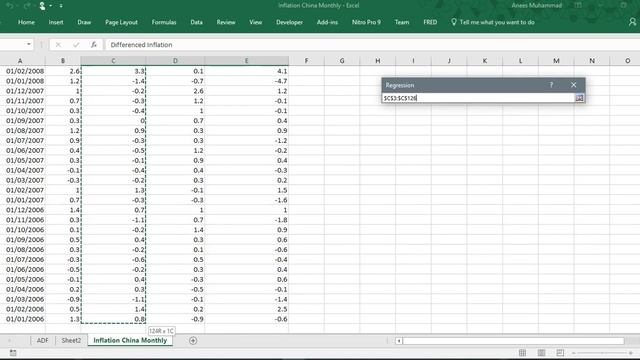This screenshot has width=640, height=360.
Task: Select column F header
Action: coord(306,60)
